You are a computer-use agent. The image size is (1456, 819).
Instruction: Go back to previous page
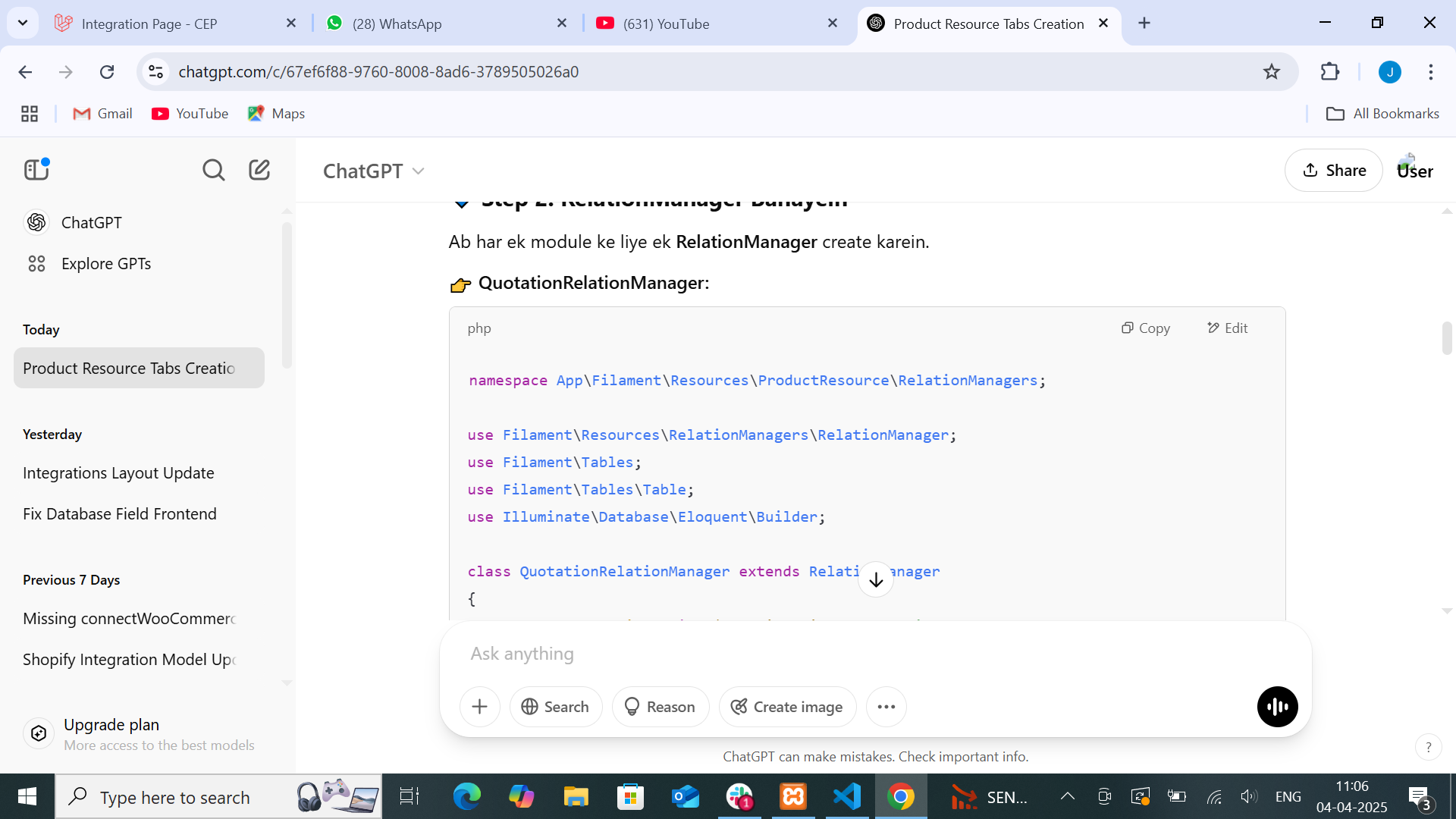click(x=25, y=71)
